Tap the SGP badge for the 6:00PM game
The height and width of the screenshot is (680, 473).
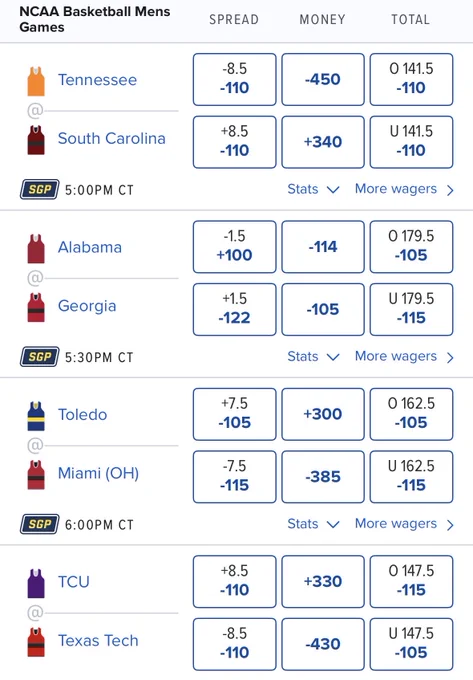point(39,524)
